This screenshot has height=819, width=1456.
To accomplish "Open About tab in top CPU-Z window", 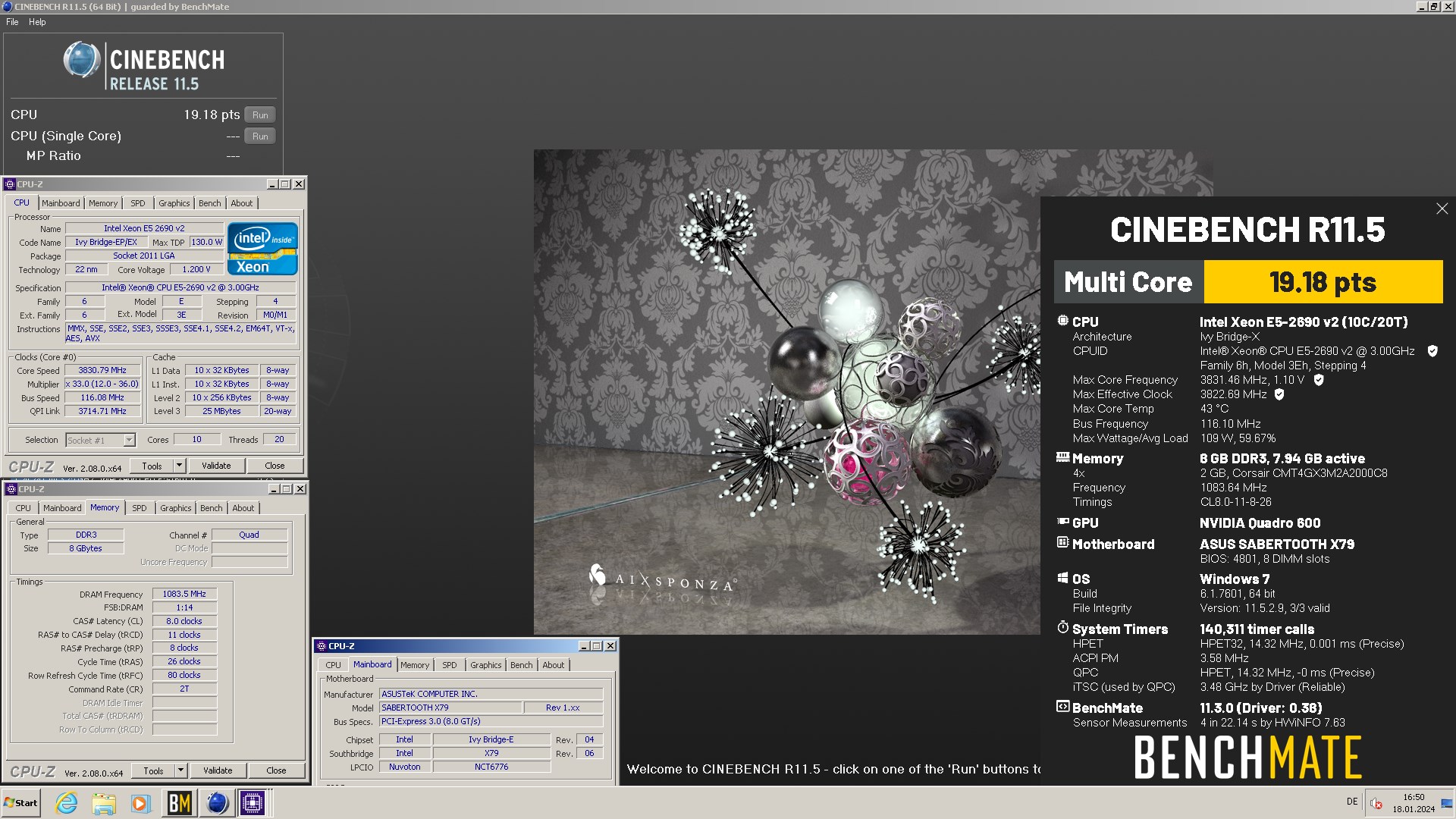I will pyautogui.click(x=242, y=203).
